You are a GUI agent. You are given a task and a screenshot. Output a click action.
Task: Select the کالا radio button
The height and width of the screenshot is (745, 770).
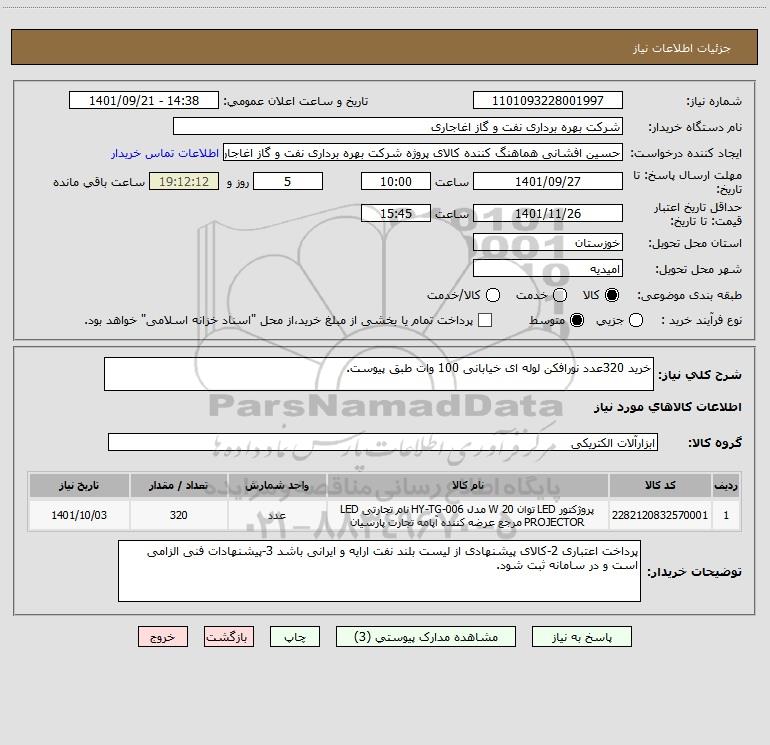point(612,295)
